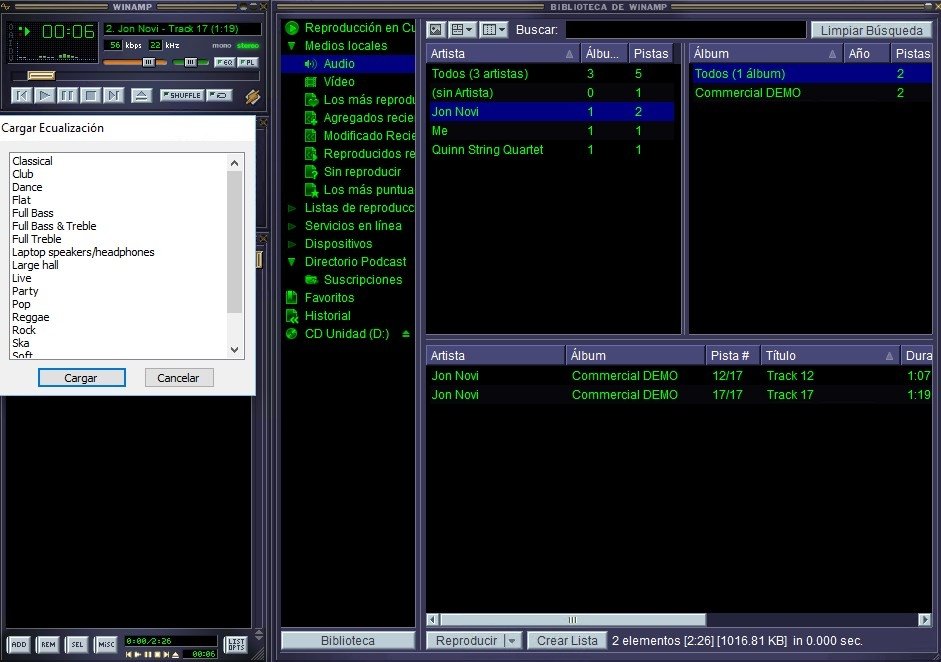This screenshot has height=662, width=941.
Task: Click the previous track button in Winamp
Action: tap(21, 95)
